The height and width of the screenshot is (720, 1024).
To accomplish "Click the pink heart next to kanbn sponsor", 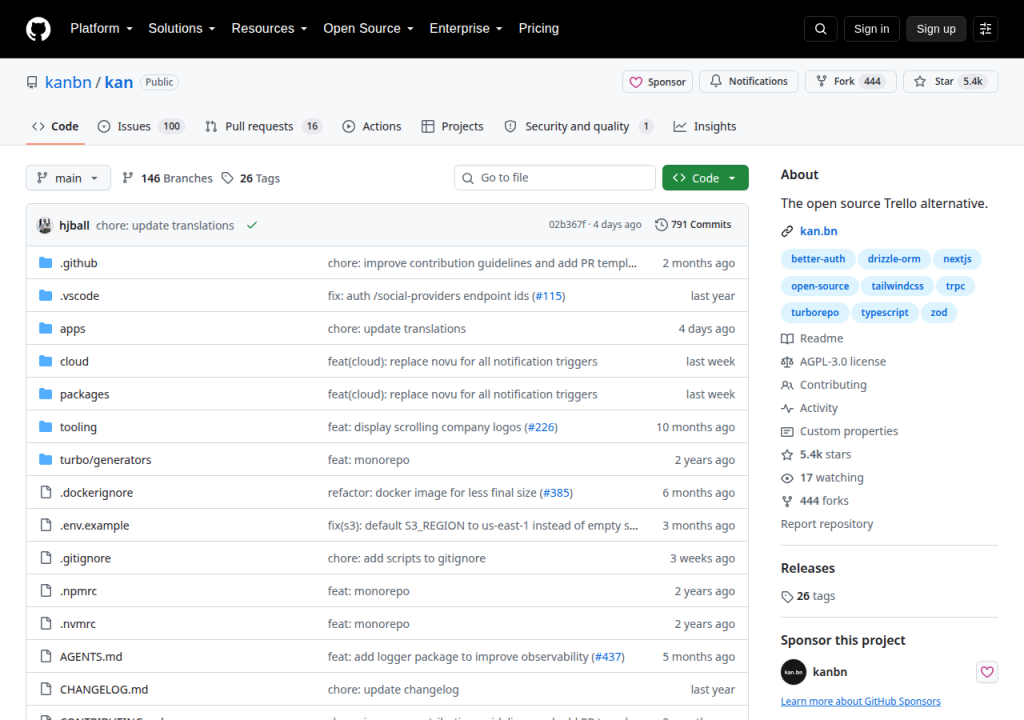I will [987, 672].
